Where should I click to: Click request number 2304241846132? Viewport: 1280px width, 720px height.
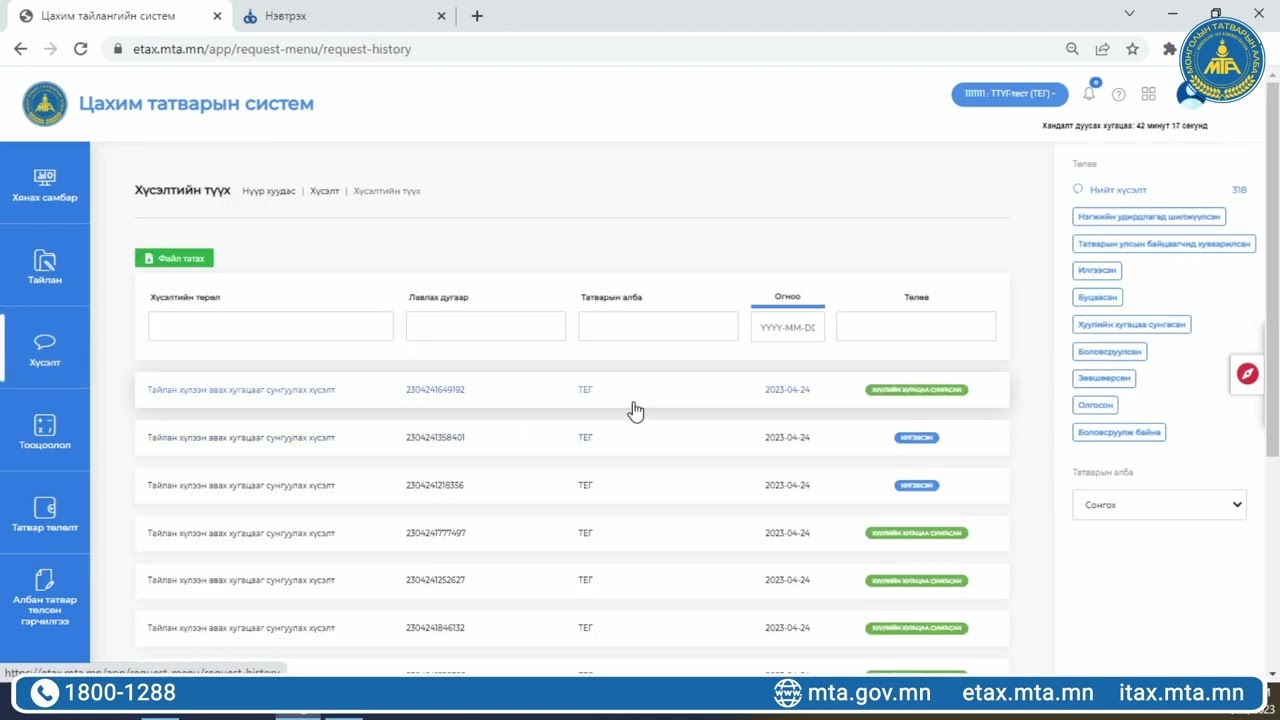tap(435, 628)
